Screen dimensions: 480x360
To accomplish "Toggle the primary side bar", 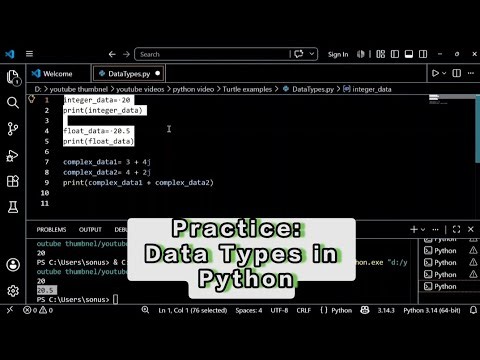I will point(395,54).
